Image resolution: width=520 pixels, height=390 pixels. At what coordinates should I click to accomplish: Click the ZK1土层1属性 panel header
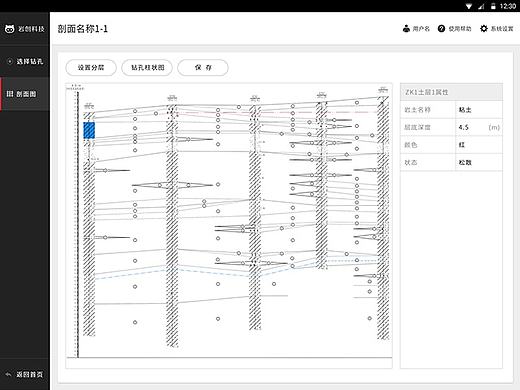(x=451, y=92)
